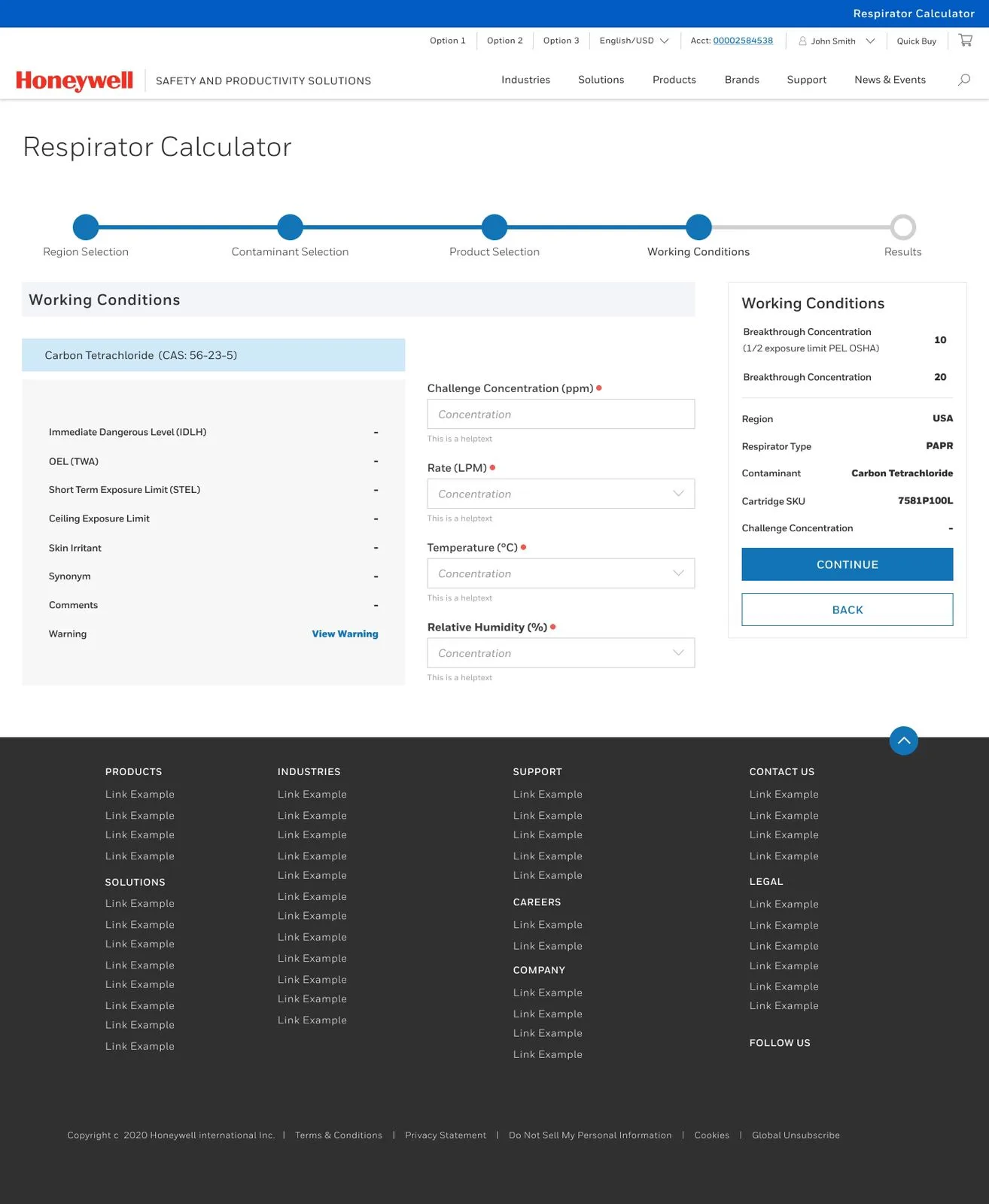Screen dimensions: 989x1204
Task: Open the shopping cart icon
Action: [965, 40]
